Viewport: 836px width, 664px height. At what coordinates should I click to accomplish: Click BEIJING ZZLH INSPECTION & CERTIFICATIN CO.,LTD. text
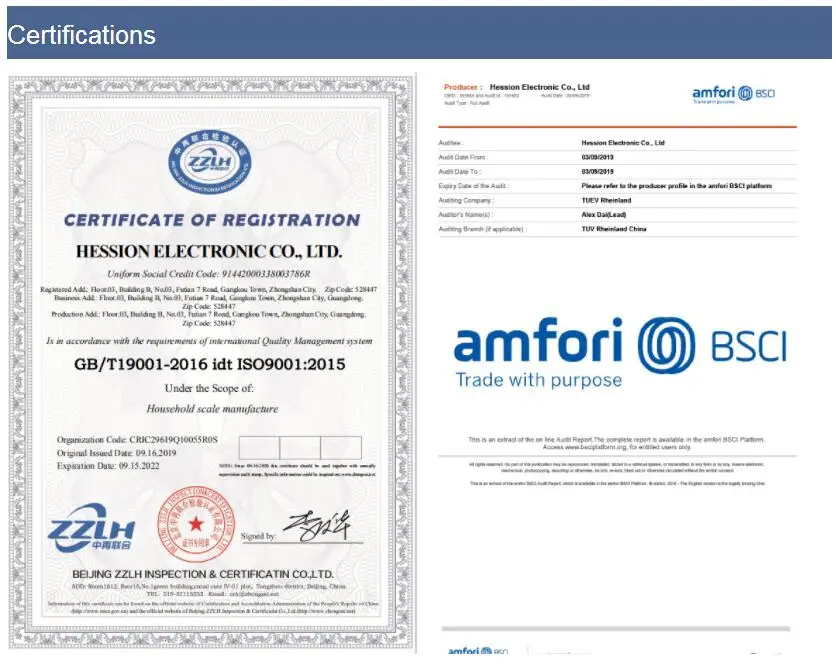tap(203, 574)
